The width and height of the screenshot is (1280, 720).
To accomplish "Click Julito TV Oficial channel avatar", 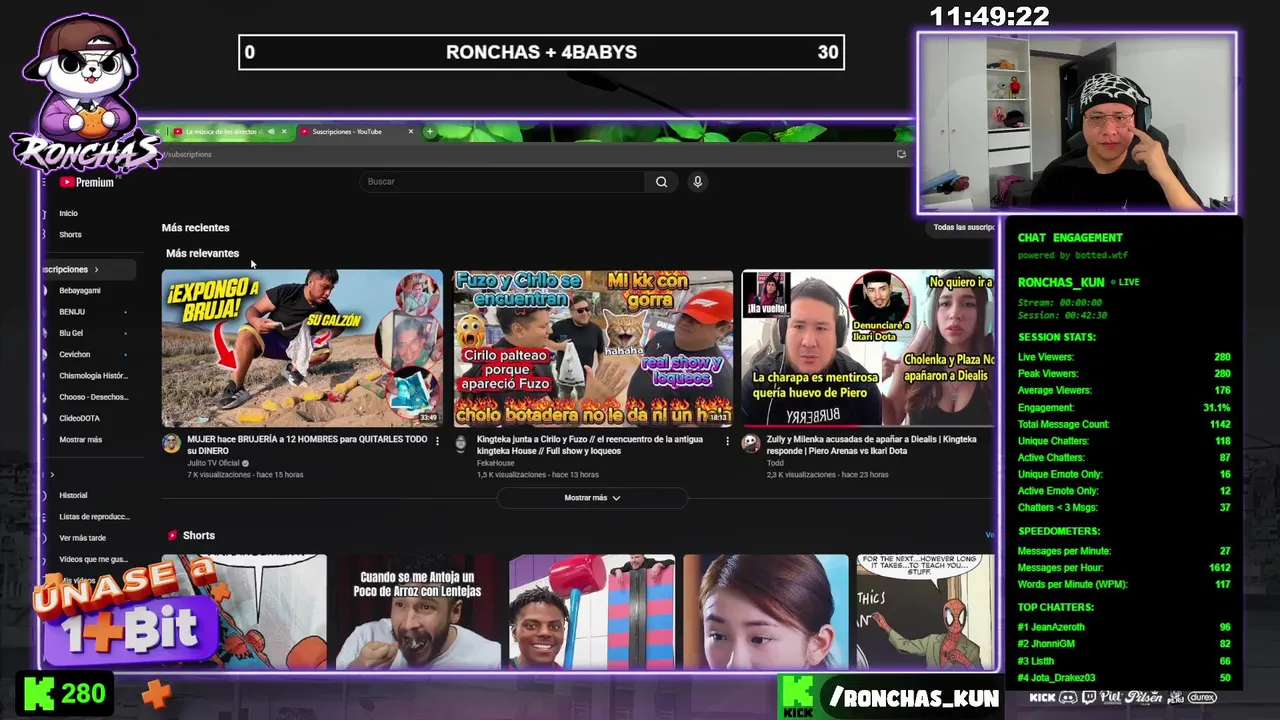I will [x=171, y=444].
